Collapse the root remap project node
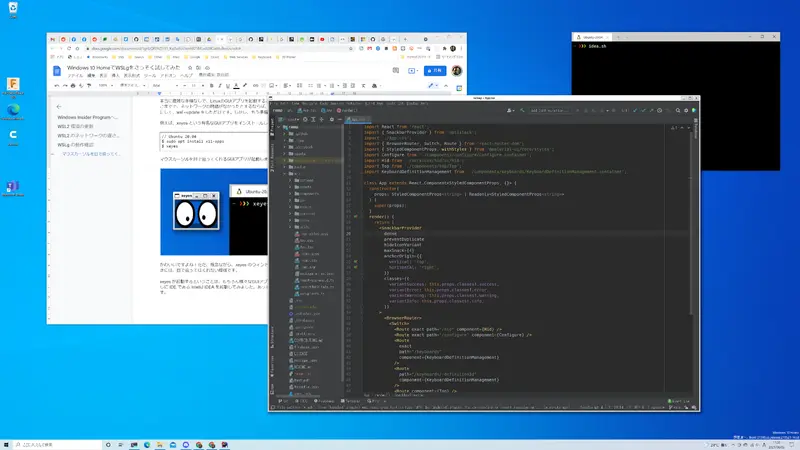This screenshot has width=800, height=450. [280, 127]
